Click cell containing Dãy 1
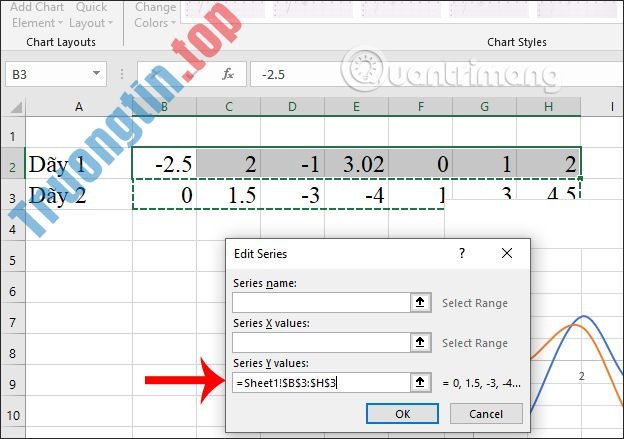Screen dimensions: 624x439 79,164
